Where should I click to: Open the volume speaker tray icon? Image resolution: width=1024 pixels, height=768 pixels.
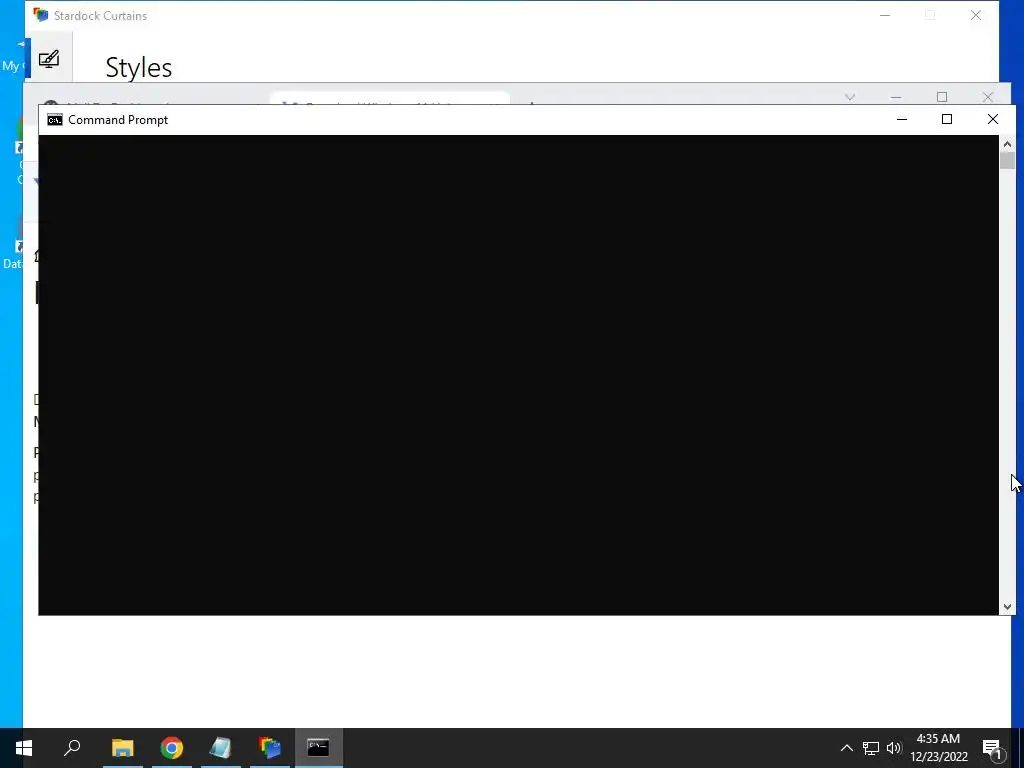[x=894, y=748]
